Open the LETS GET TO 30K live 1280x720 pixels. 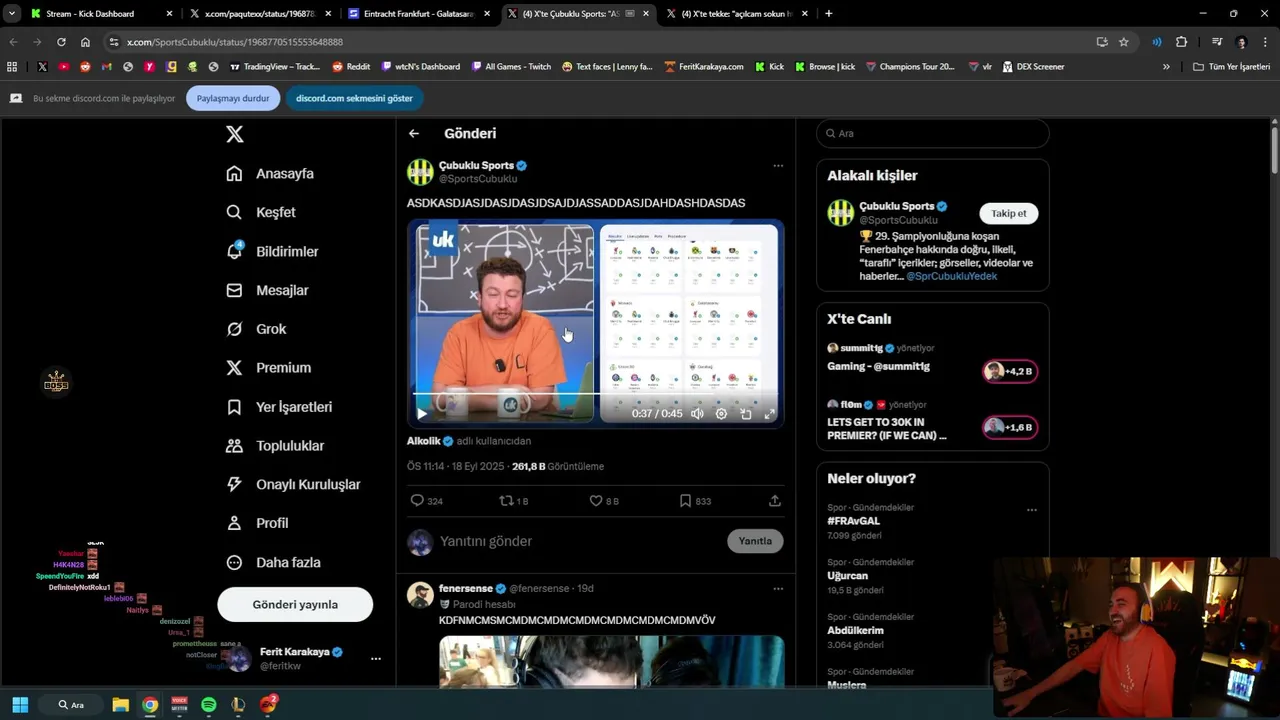886,429
